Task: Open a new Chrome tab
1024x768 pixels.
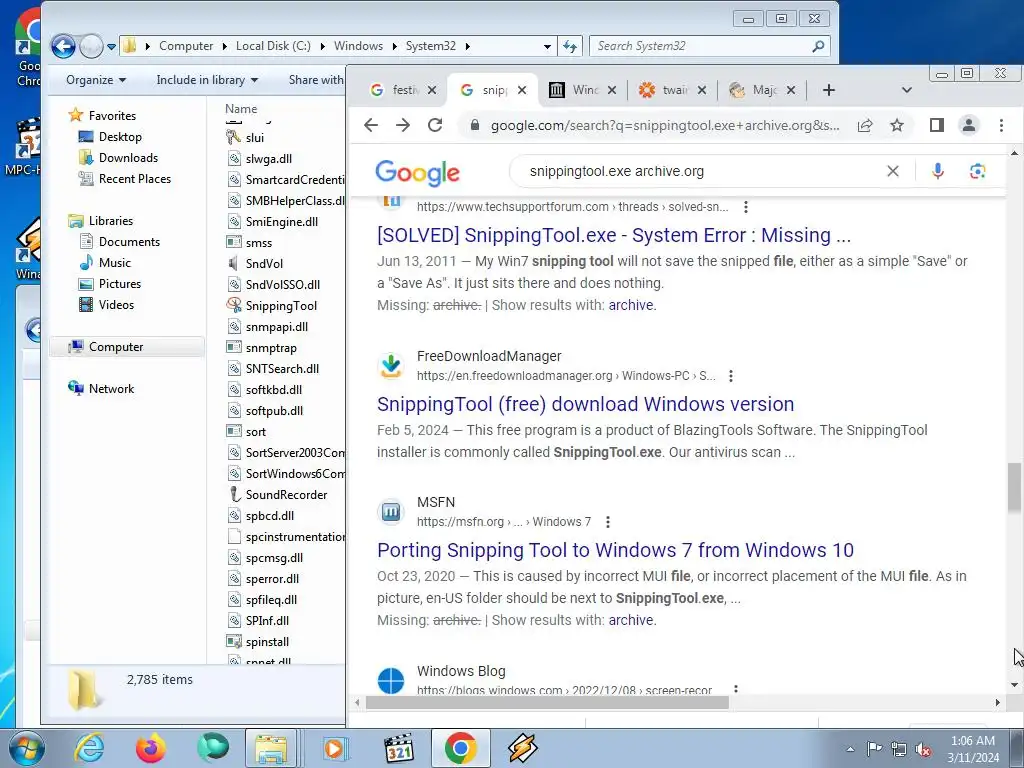Action: [829, 90]
